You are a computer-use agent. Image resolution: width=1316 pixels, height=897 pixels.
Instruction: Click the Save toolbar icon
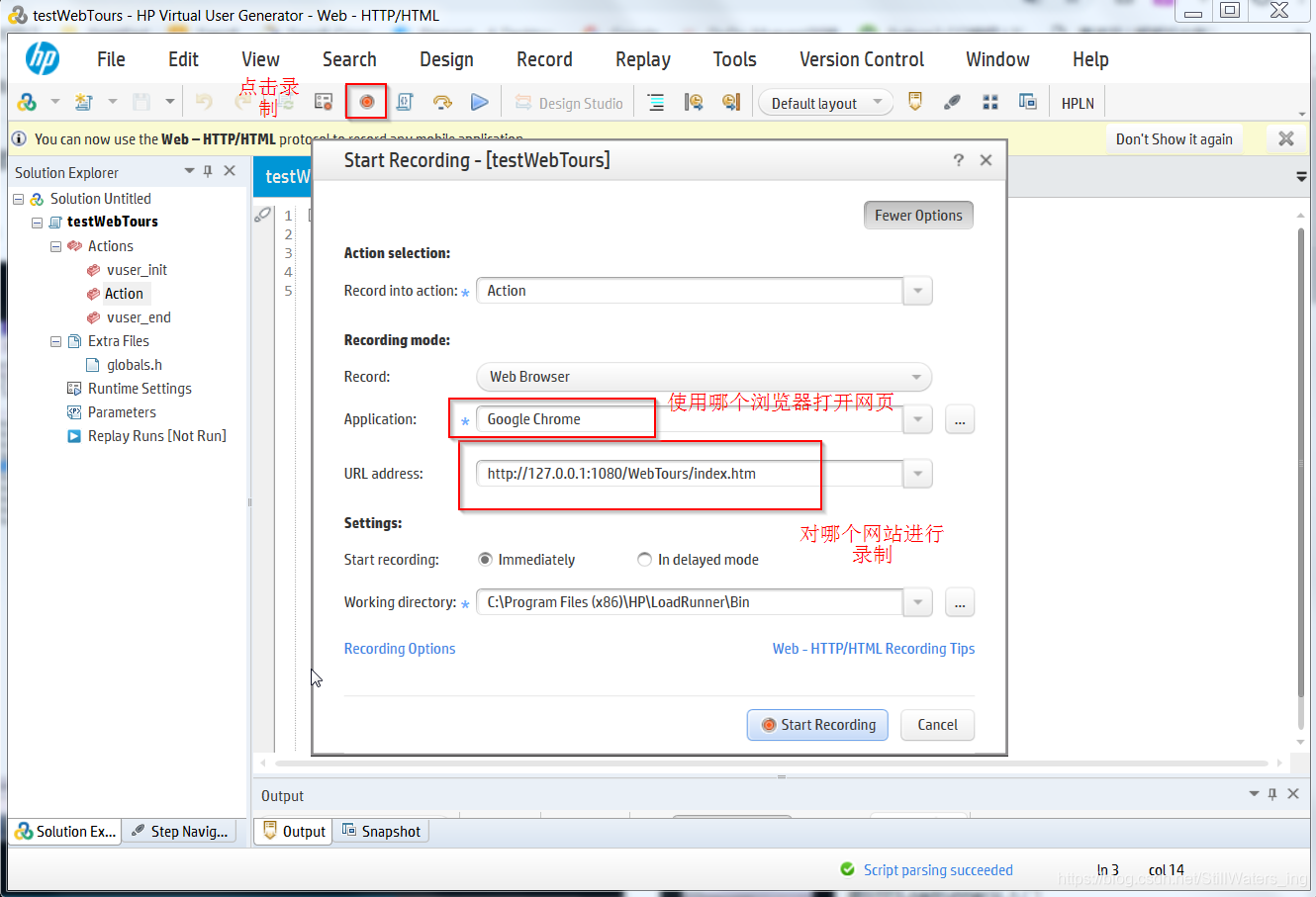click(x=141, y=102)
